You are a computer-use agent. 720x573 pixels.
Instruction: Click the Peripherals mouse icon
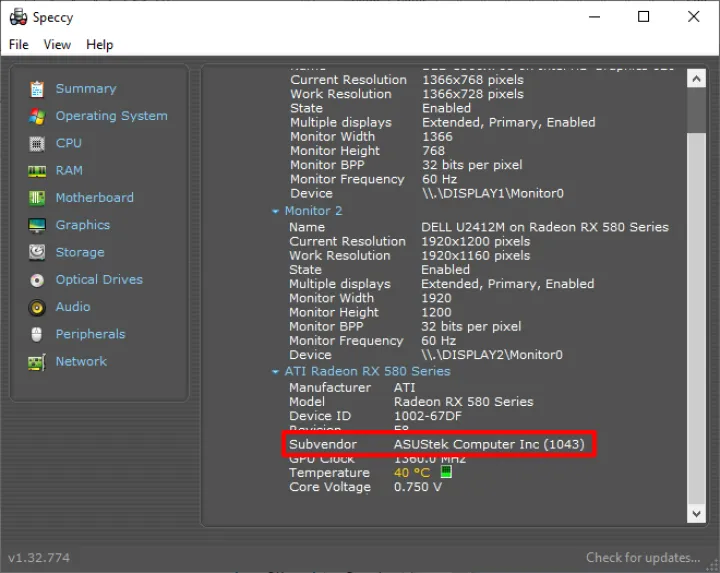37,334
